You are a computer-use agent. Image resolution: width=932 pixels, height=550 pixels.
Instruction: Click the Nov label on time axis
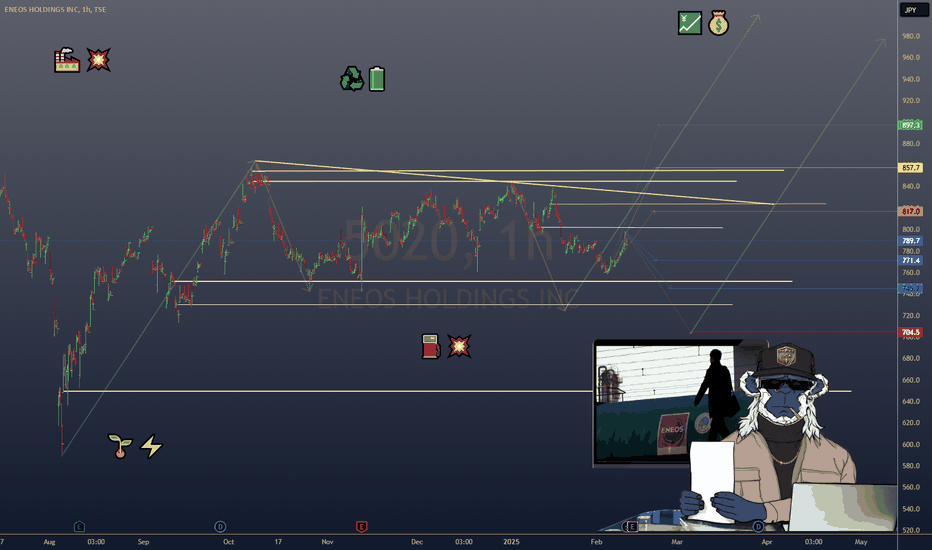point(327,542)
